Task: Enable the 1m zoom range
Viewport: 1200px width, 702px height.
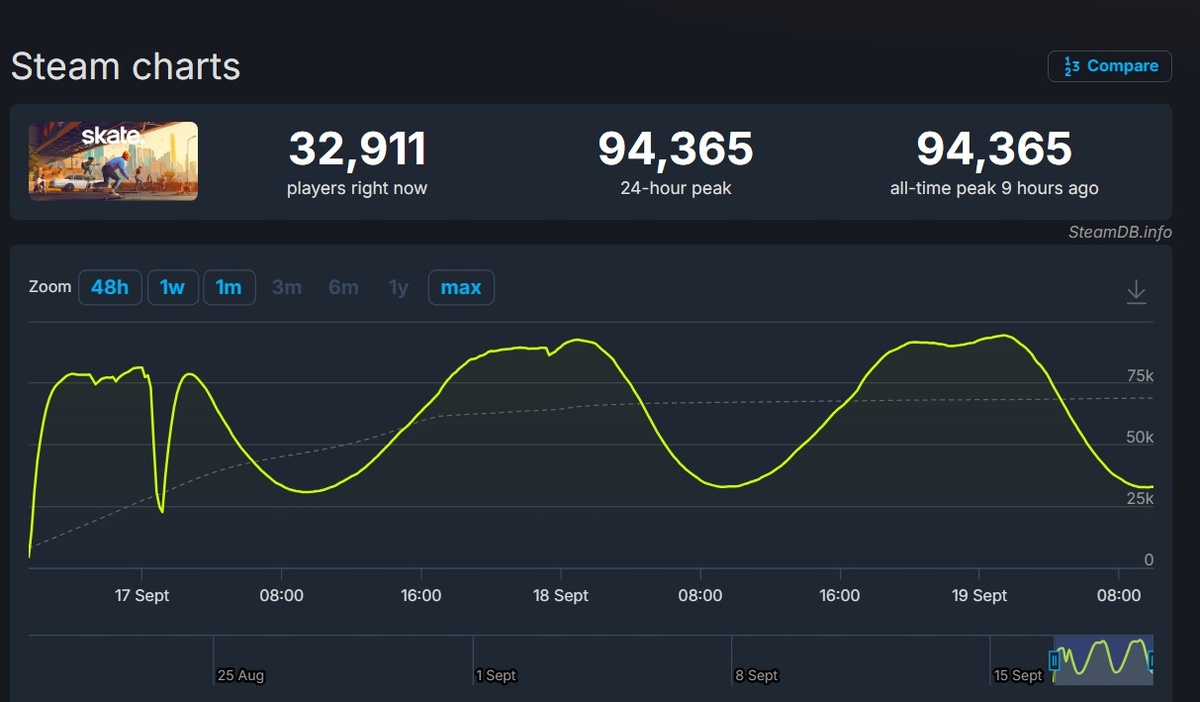Action: tap(229, 287)
